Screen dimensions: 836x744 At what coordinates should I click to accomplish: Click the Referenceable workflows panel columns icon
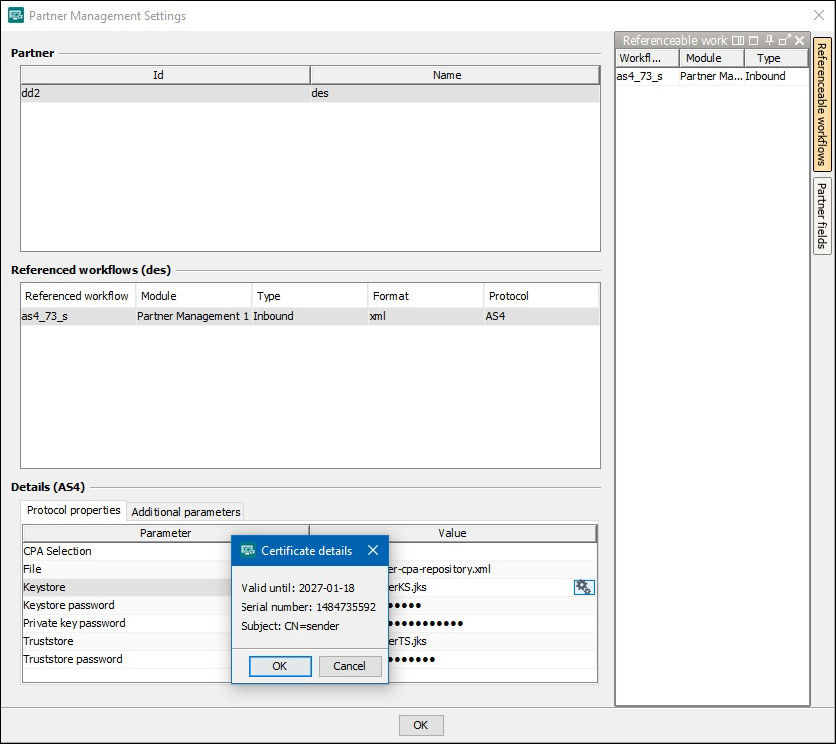pos(738,41)
